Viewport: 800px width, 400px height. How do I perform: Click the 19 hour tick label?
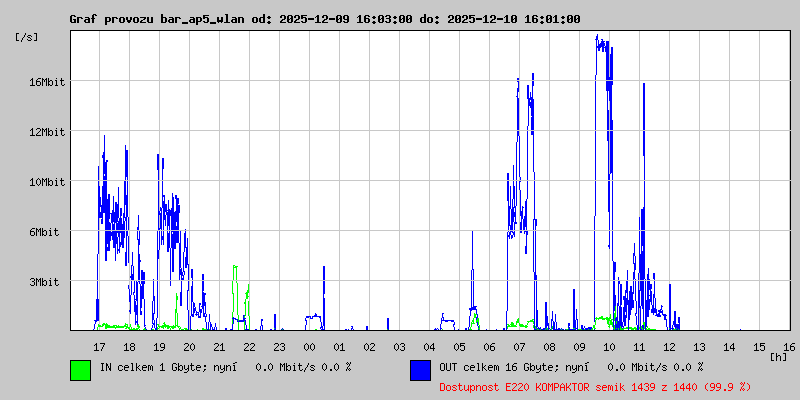coord(159,347)
